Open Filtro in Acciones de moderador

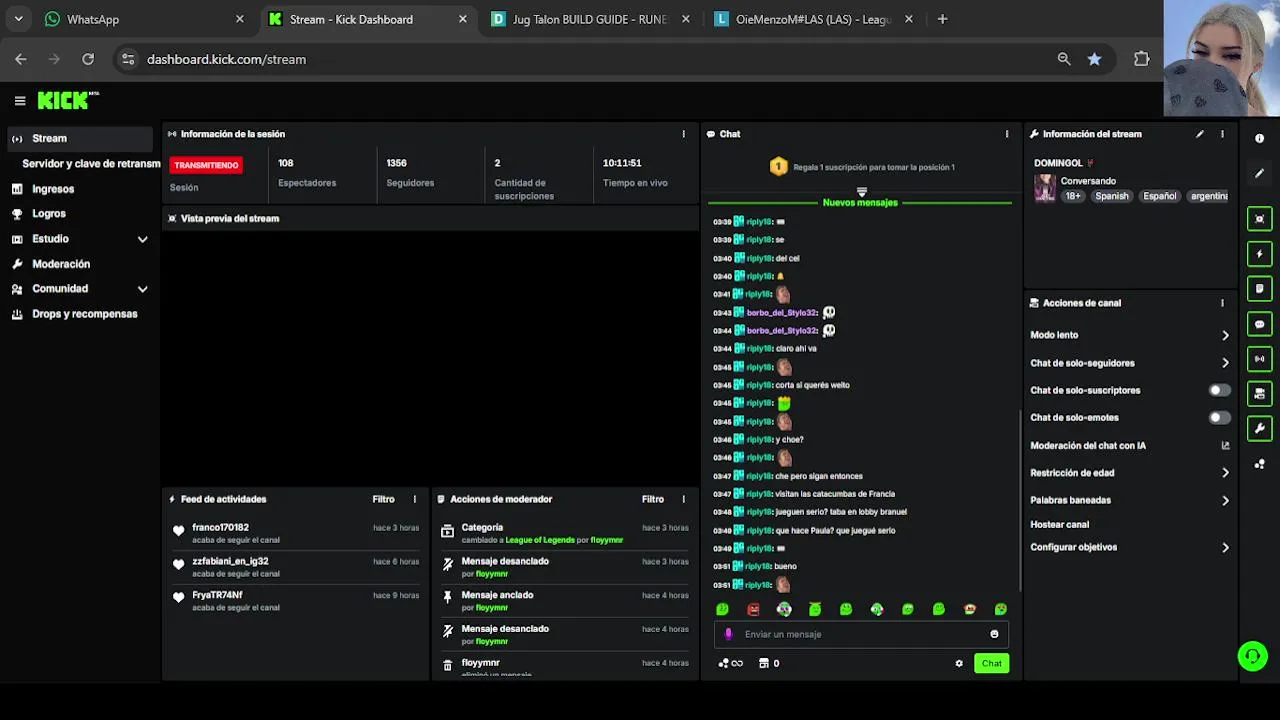click(653, 499)
